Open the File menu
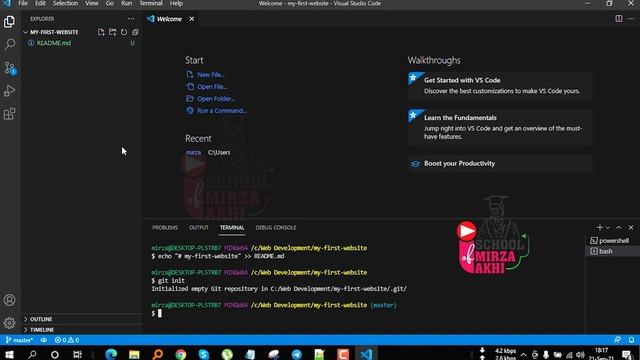This screenshot has width=640, height=360. [23, 3]
